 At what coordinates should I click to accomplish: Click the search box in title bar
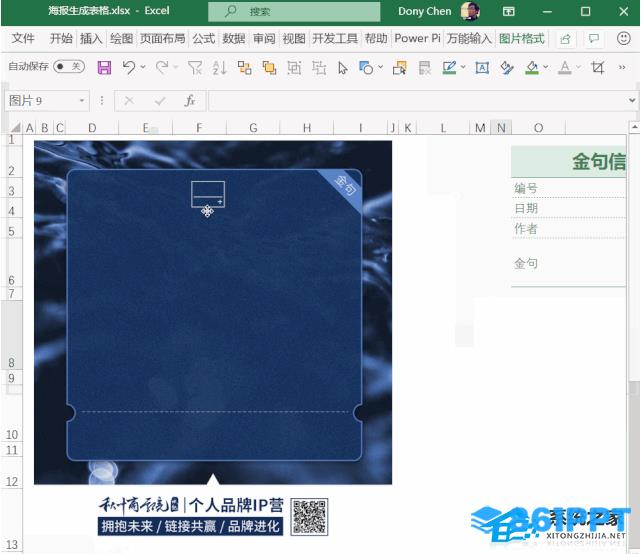click(x=294, y=11)
